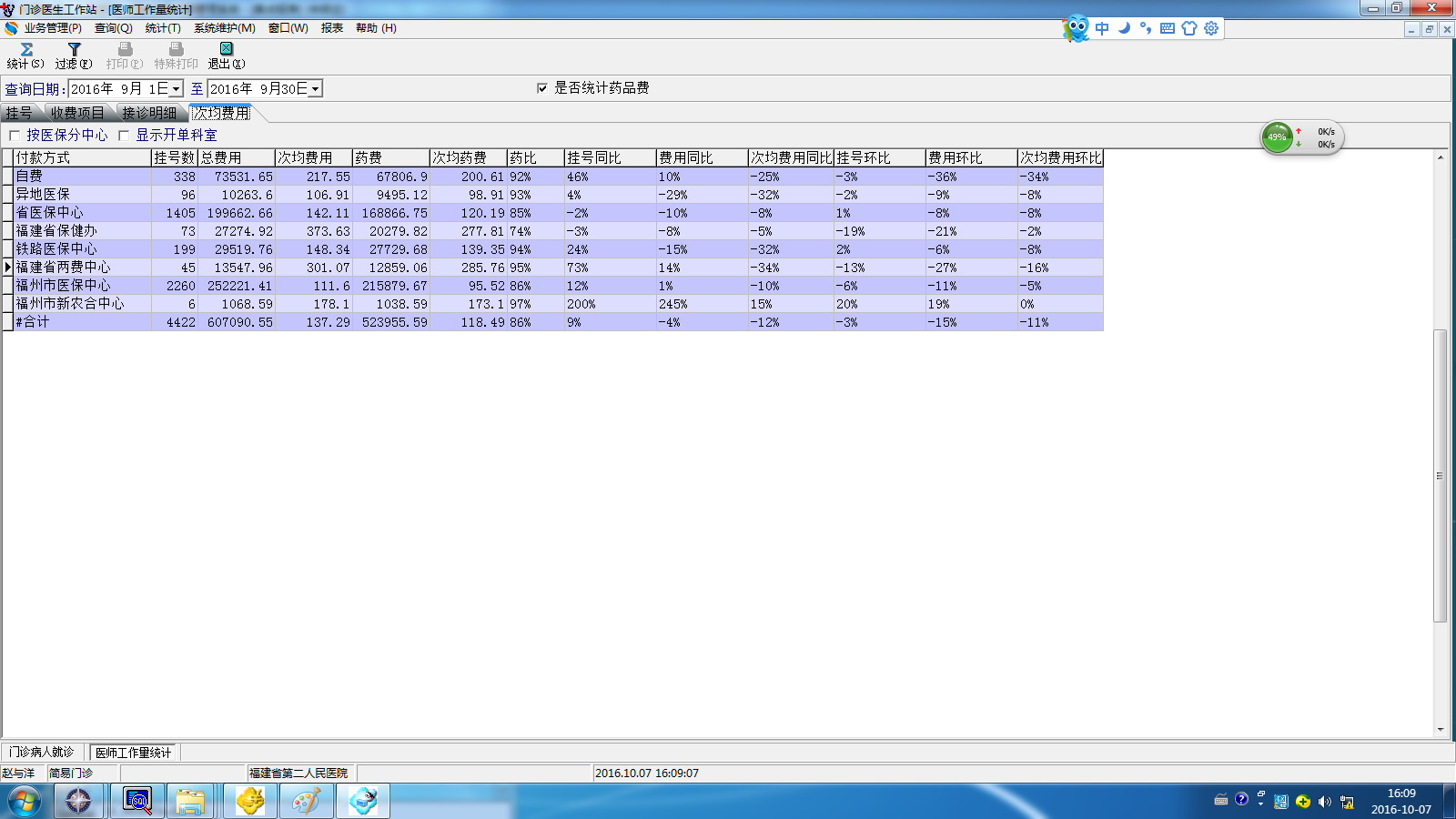Click the 费用环比 column header
Screen dimensions: 1456x819
(972, 158)
